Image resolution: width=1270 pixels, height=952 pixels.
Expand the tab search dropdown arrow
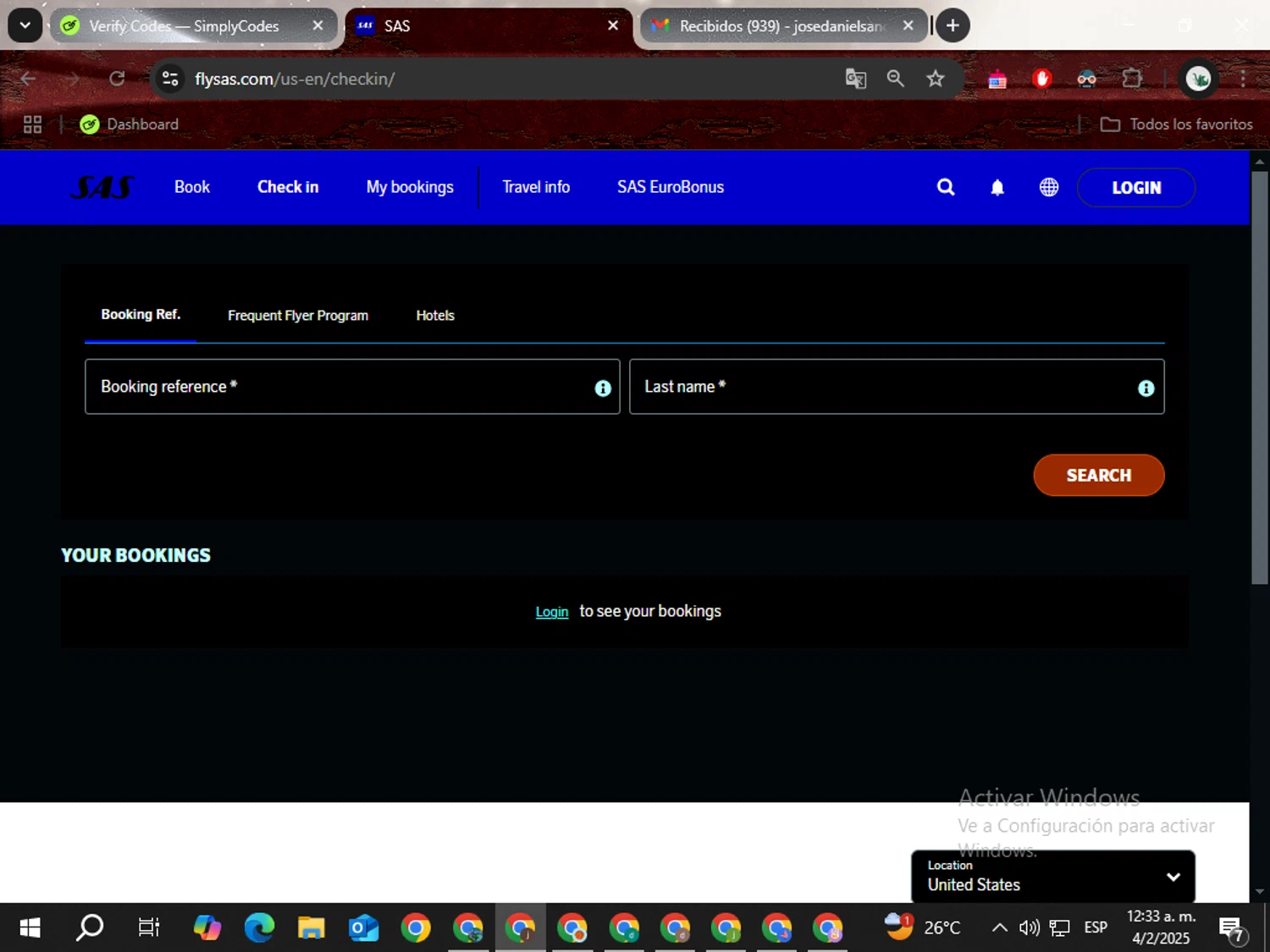(25, 25)
